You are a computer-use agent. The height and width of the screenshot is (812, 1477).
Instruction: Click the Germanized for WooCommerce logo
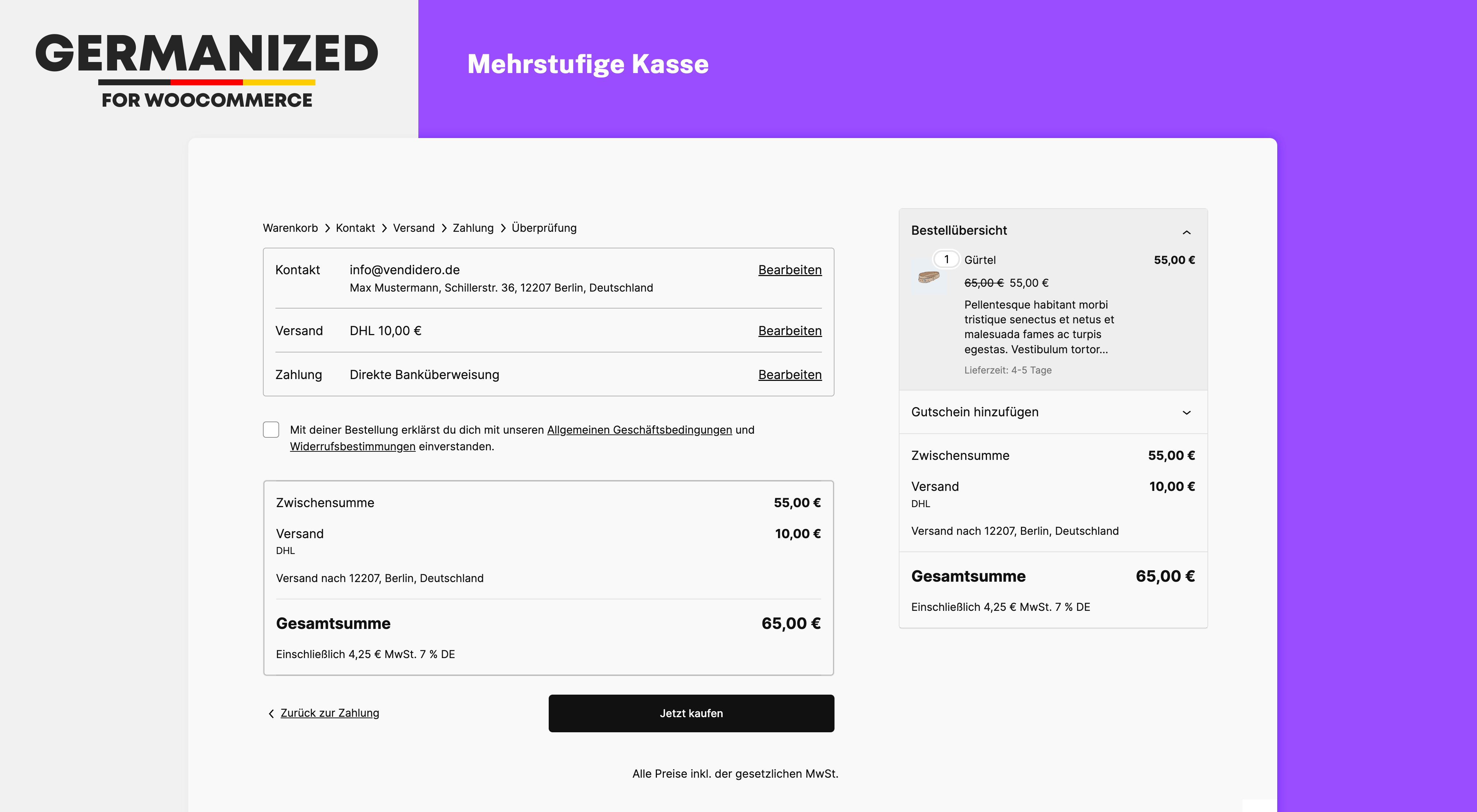207,69
